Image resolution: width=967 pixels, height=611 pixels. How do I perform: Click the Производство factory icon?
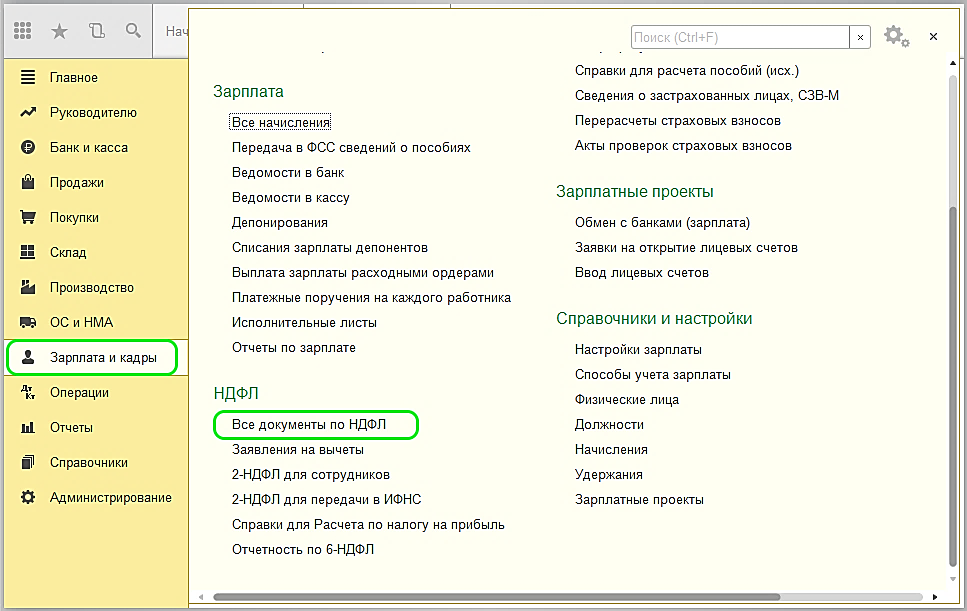[x=28, y=287]
